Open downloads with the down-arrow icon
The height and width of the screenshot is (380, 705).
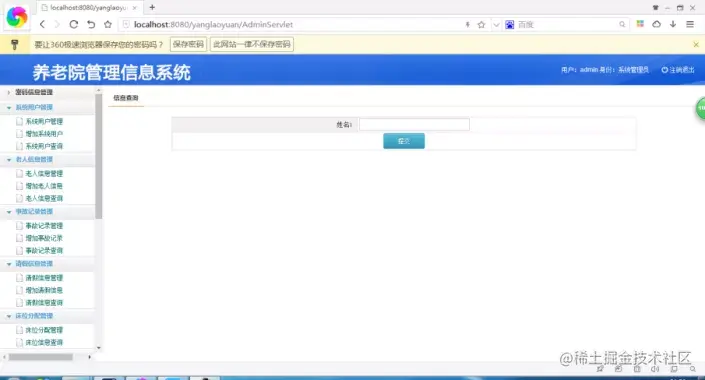673,24
